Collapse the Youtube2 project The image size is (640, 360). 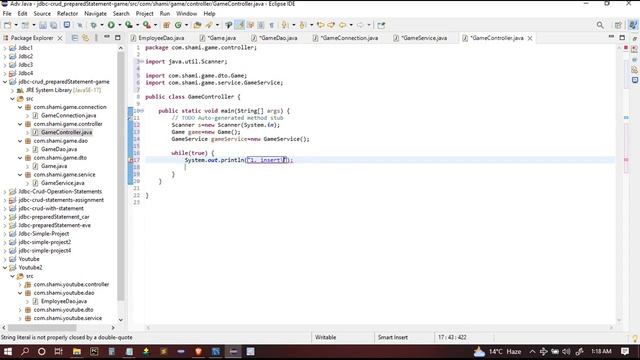click(5, 268)
